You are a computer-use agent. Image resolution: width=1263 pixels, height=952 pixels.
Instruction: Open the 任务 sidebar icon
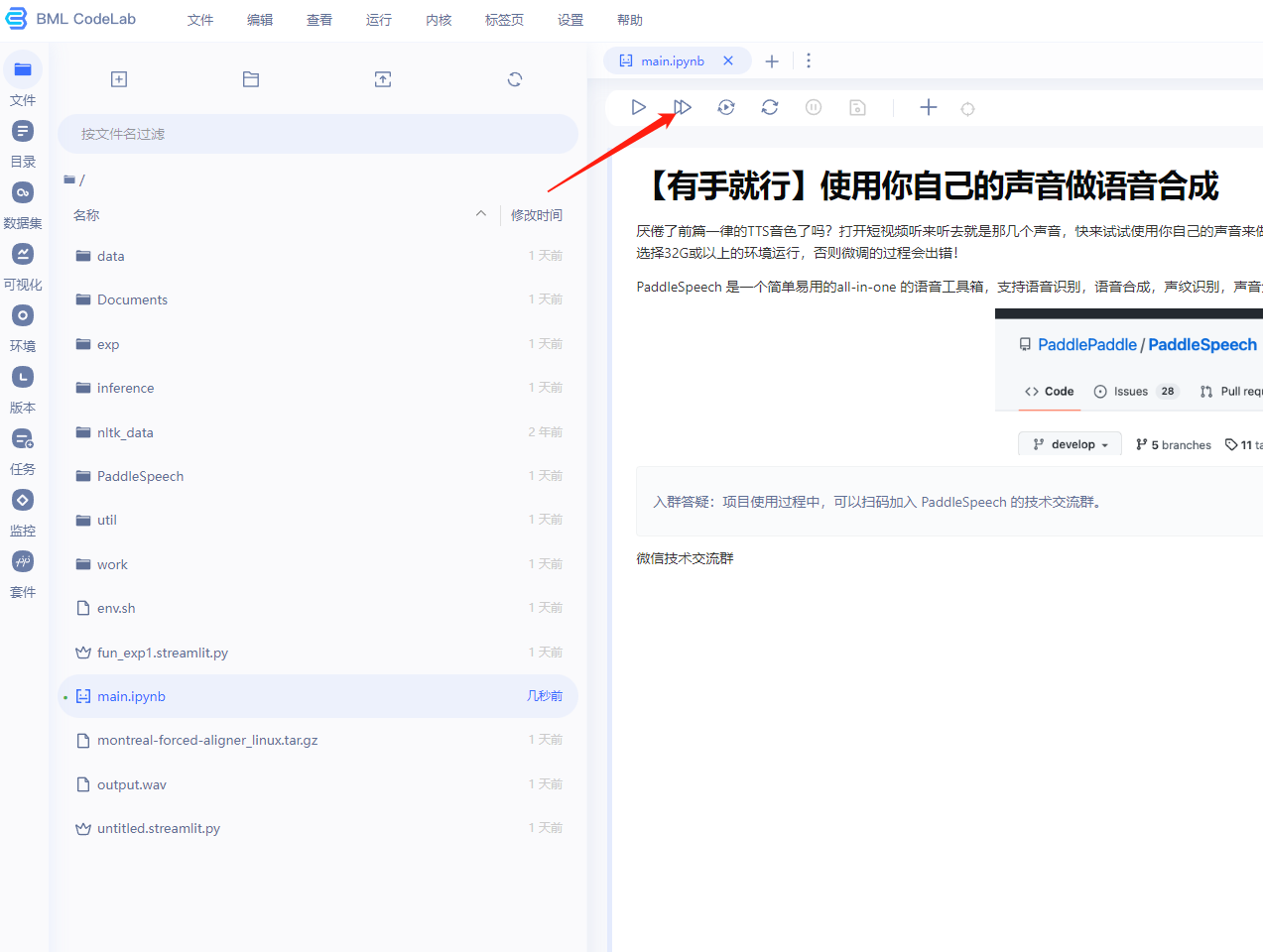[x=23, y=438]
